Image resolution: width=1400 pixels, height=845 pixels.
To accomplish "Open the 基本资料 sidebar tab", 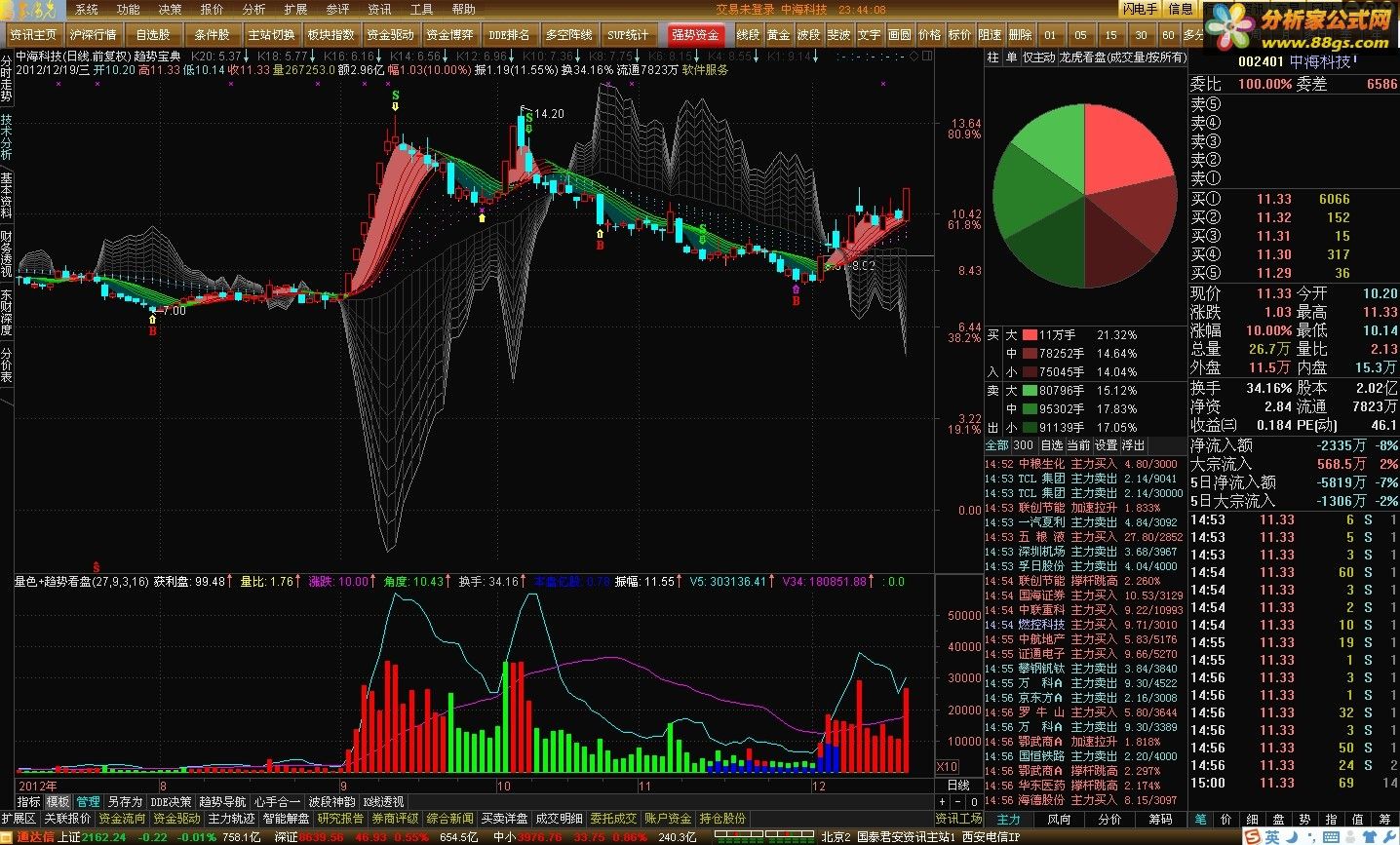I will pyautogui.click(x=7, y=195).
